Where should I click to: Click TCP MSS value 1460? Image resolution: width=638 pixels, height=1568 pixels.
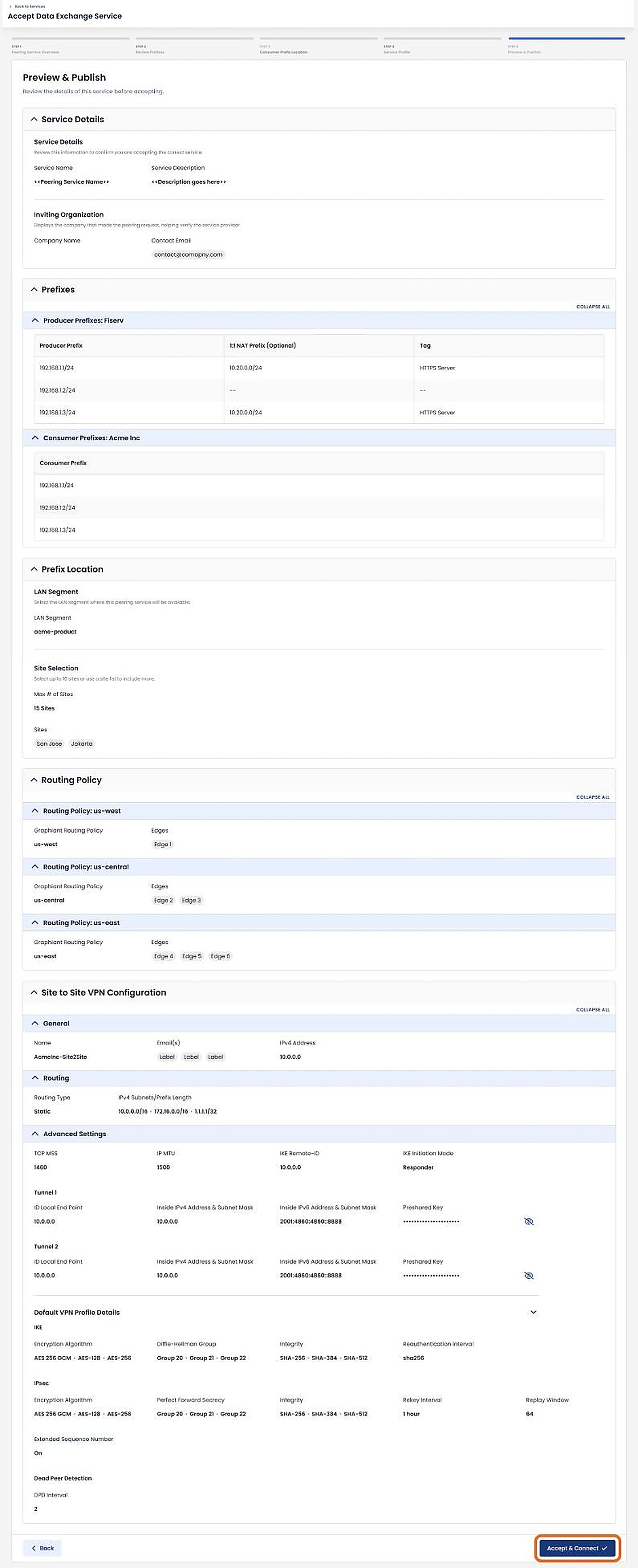40,1167
